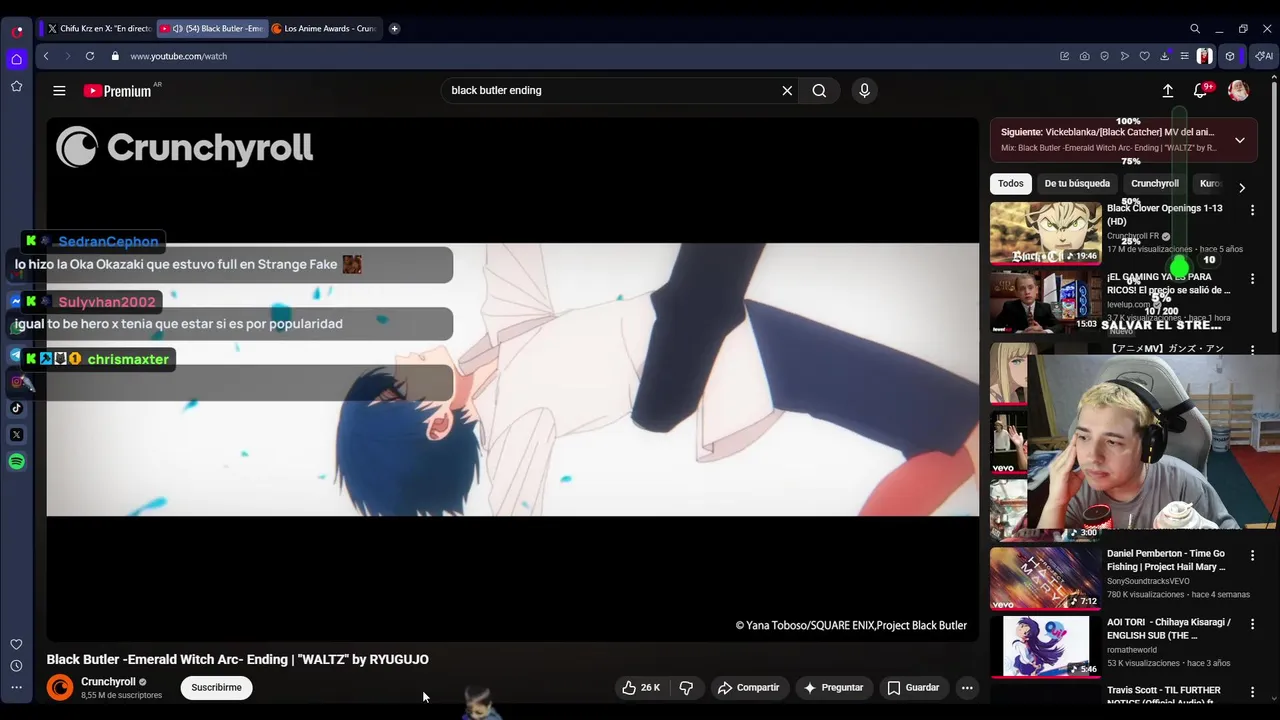Open the Crunchyroll channel name link

(x=108, y=682)
